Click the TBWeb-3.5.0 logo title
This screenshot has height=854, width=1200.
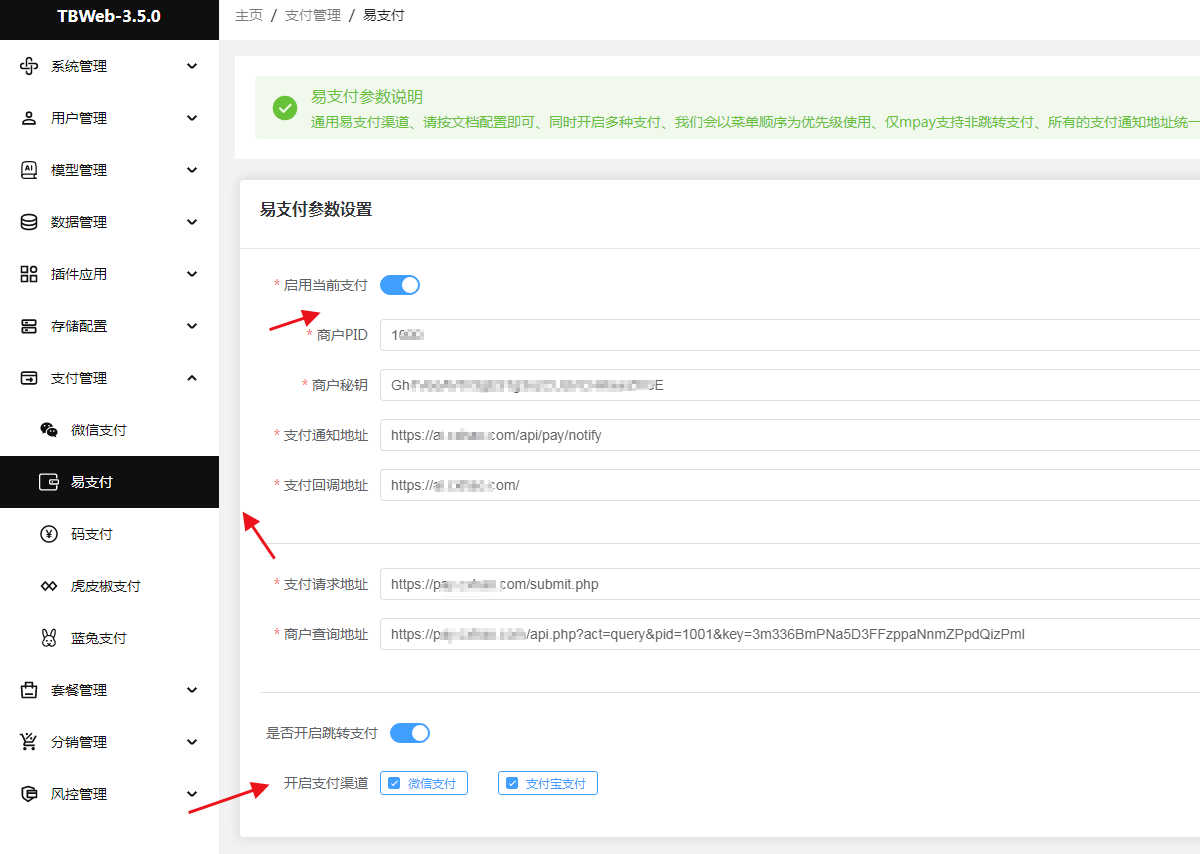[x=109, y=16]
